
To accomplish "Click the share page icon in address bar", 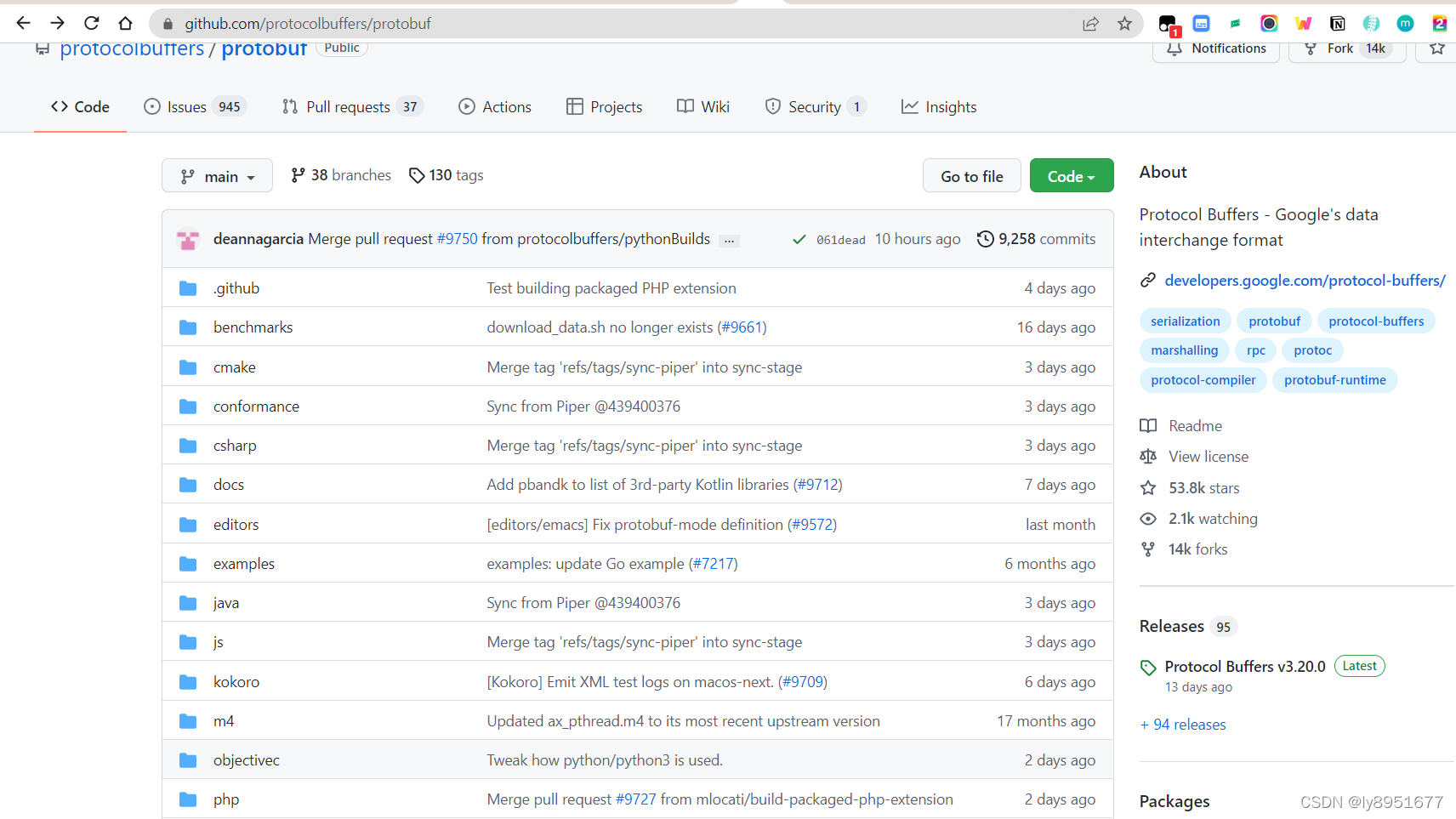I will click(x=1090, y=24).
